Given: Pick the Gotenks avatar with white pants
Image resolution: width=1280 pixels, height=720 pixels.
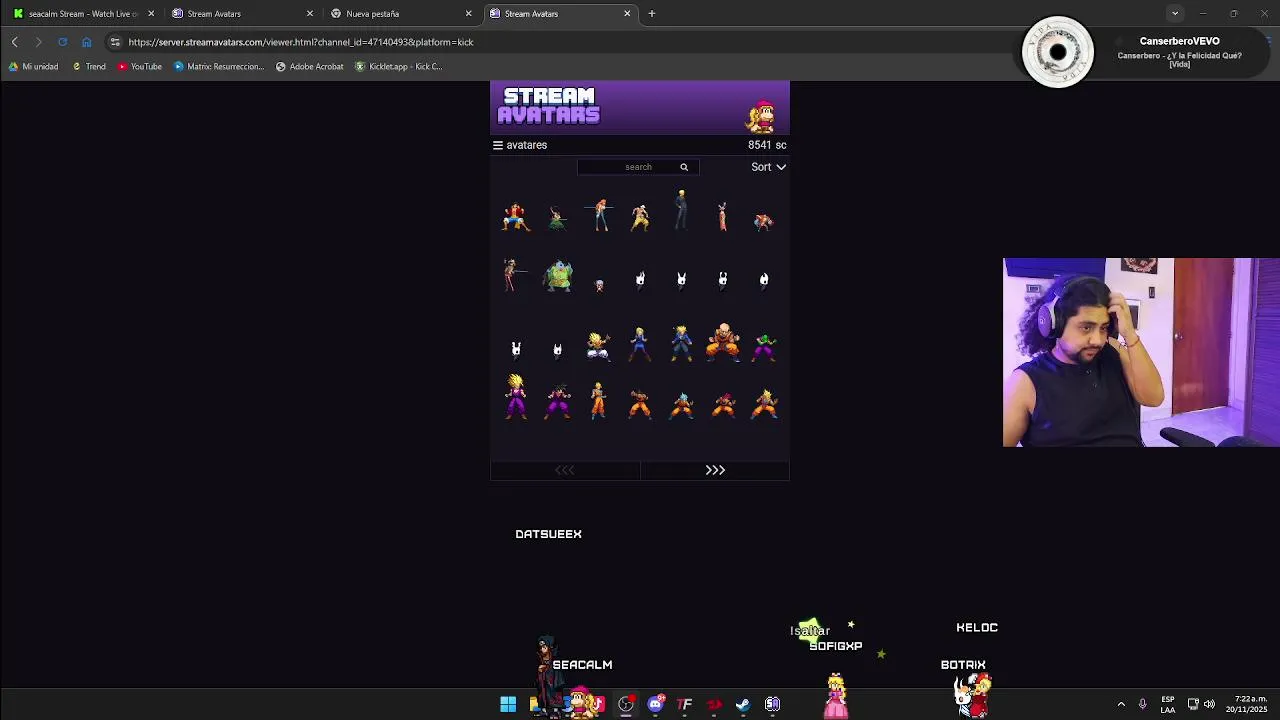Looking at the screenshot, I should [x=598, y=346].
